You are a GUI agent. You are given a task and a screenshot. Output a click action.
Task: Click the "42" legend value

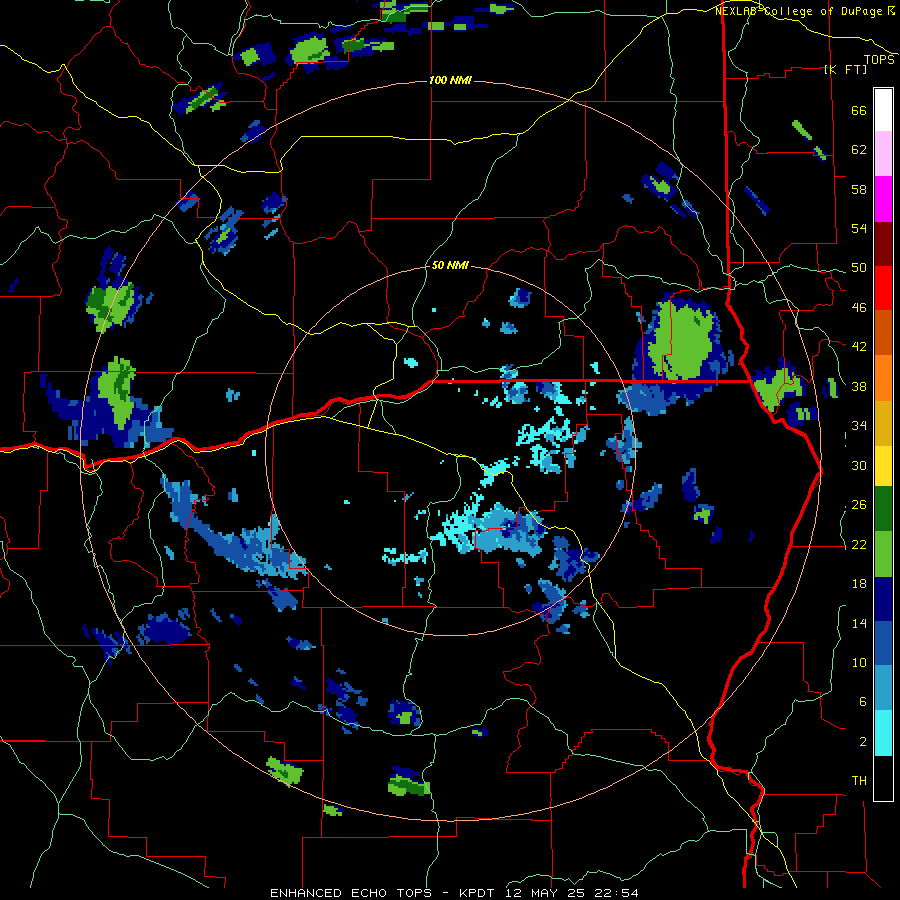point(859,347)
